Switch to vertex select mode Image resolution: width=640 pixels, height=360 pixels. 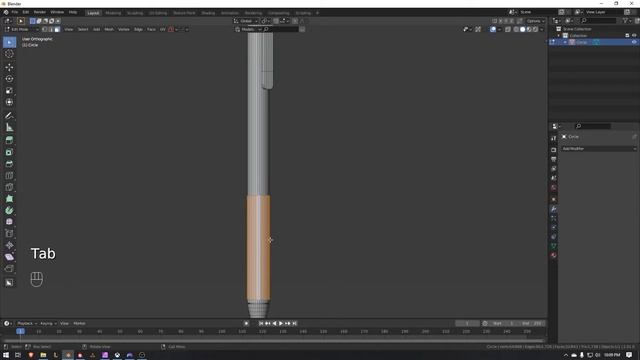44,29
